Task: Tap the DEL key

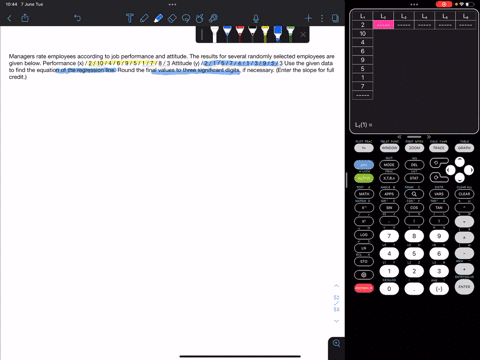Action: (414, 165)
